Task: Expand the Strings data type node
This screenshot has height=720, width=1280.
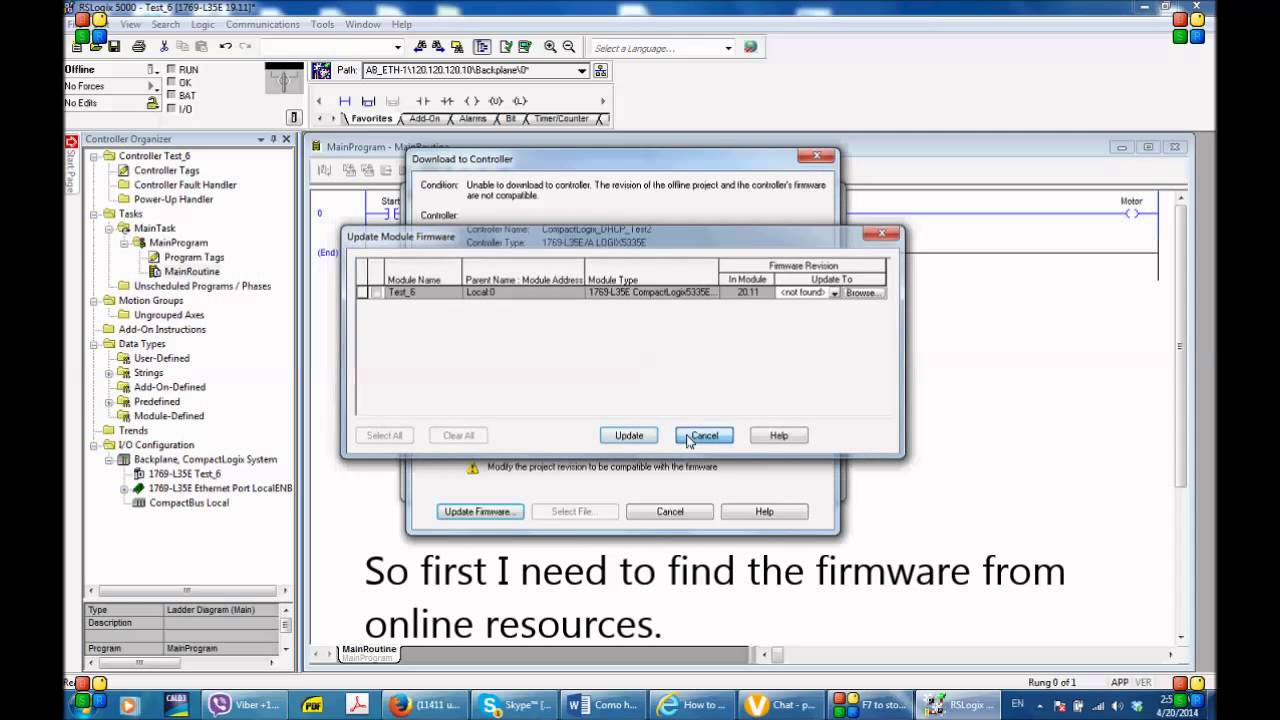Action: (109, 373)
